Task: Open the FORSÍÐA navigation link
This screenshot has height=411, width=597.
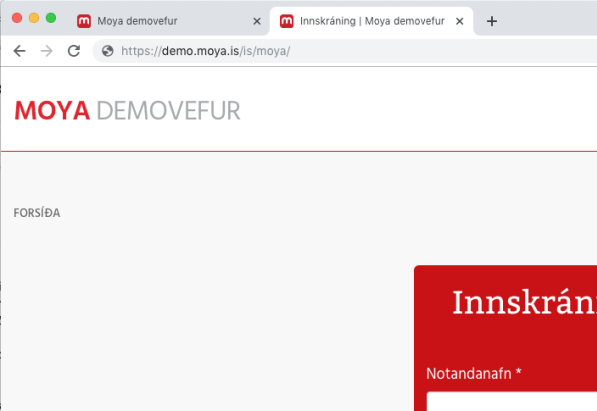Action: (37, 213)
